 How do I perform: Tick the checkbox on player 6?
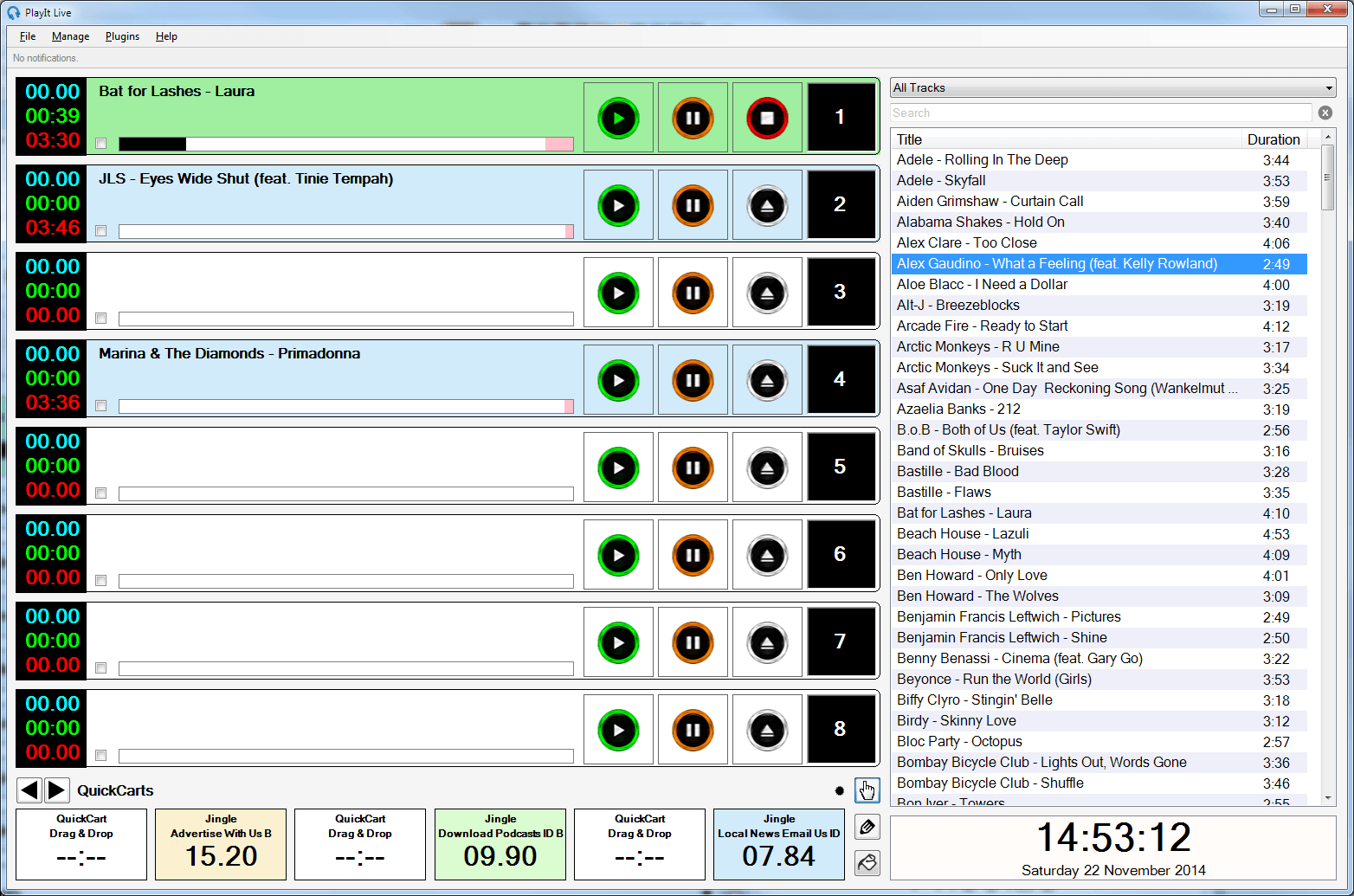tap(101, 581)
